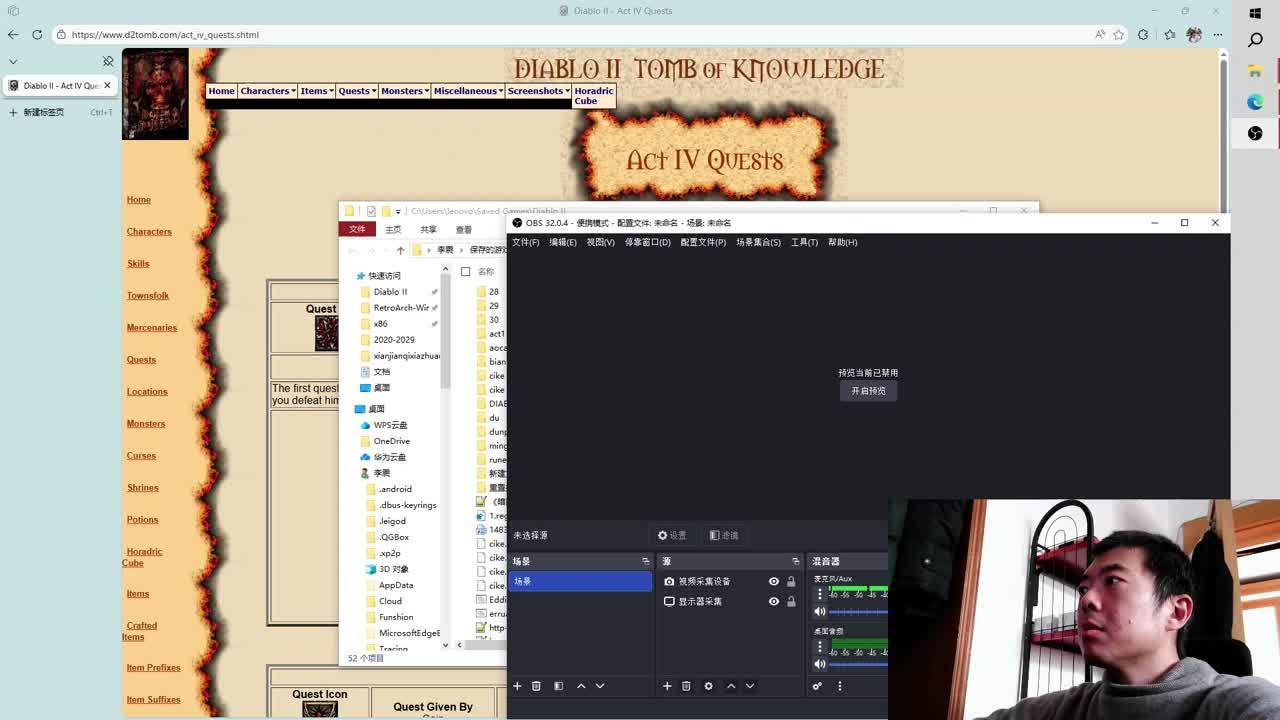1280x720 pixels.
Task: Open the Diablo II folder in quick access
Action: (x=390, y=292)
